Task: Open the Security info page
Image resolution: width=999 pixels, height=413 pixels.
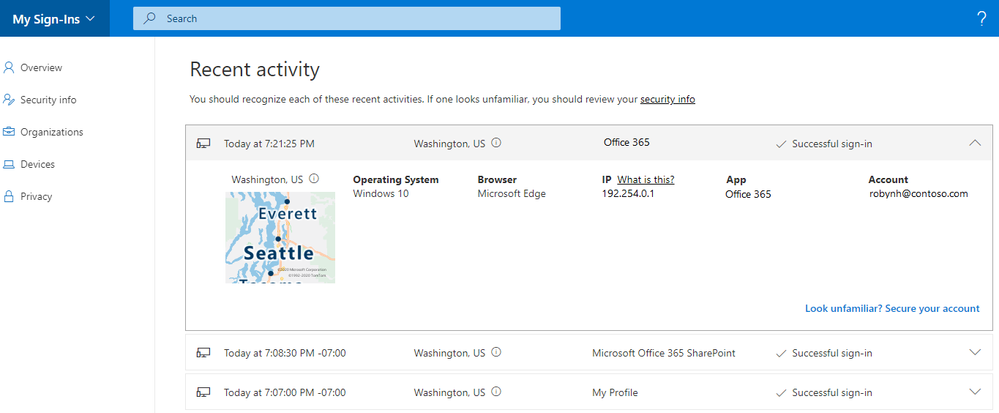Action: click(48, 100)
